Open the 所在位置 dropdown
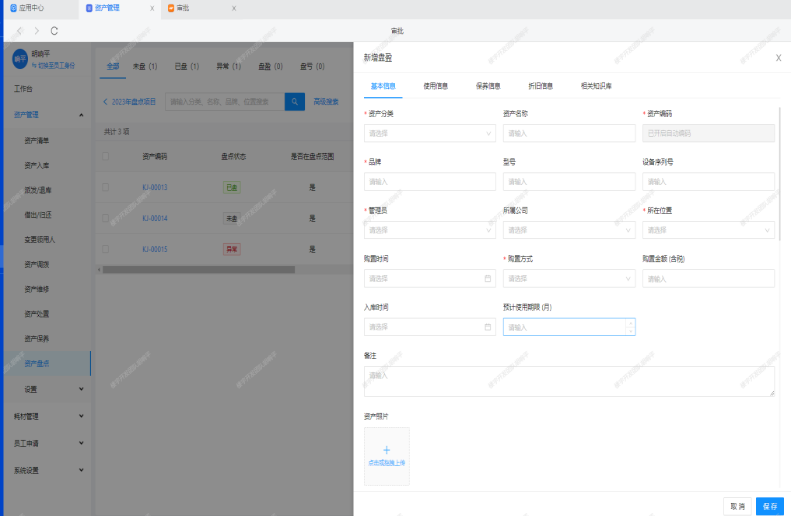 point(708,230)
